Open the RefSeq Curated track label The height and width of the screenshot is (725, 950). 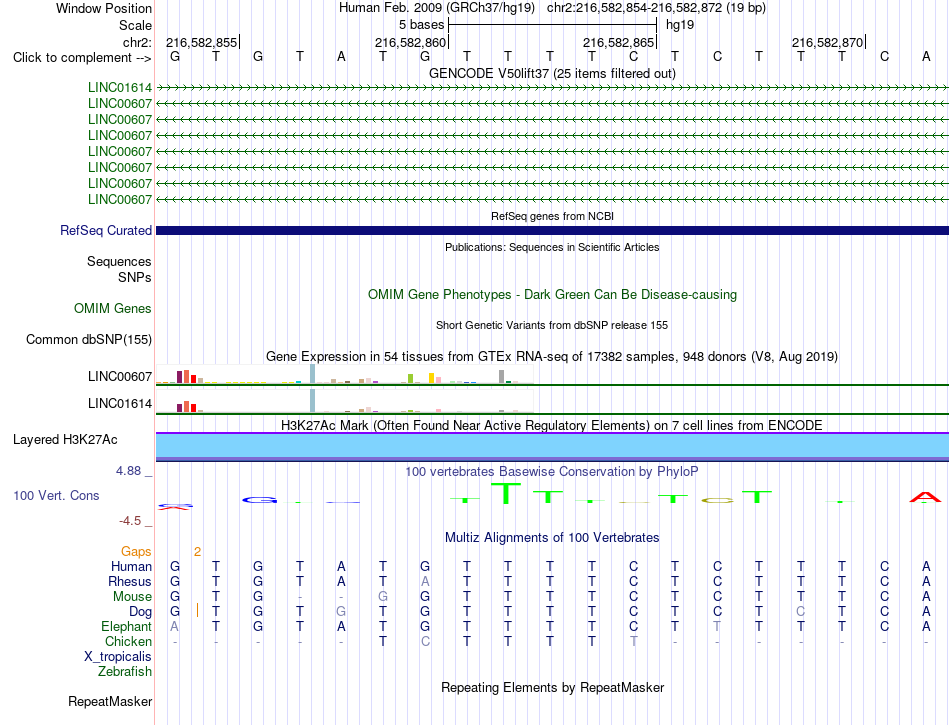[105, 230]
